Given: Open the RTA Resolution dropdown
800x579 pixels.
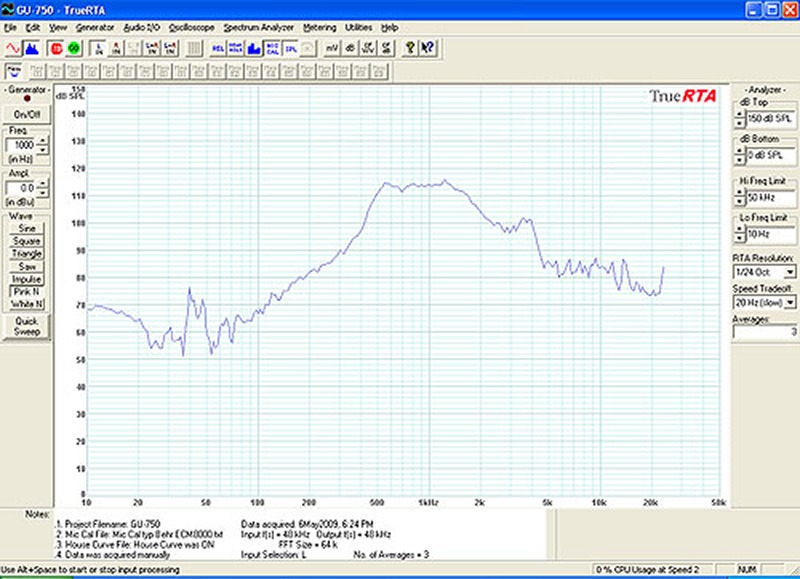Looking at the screenshot, I should point(790,272).
